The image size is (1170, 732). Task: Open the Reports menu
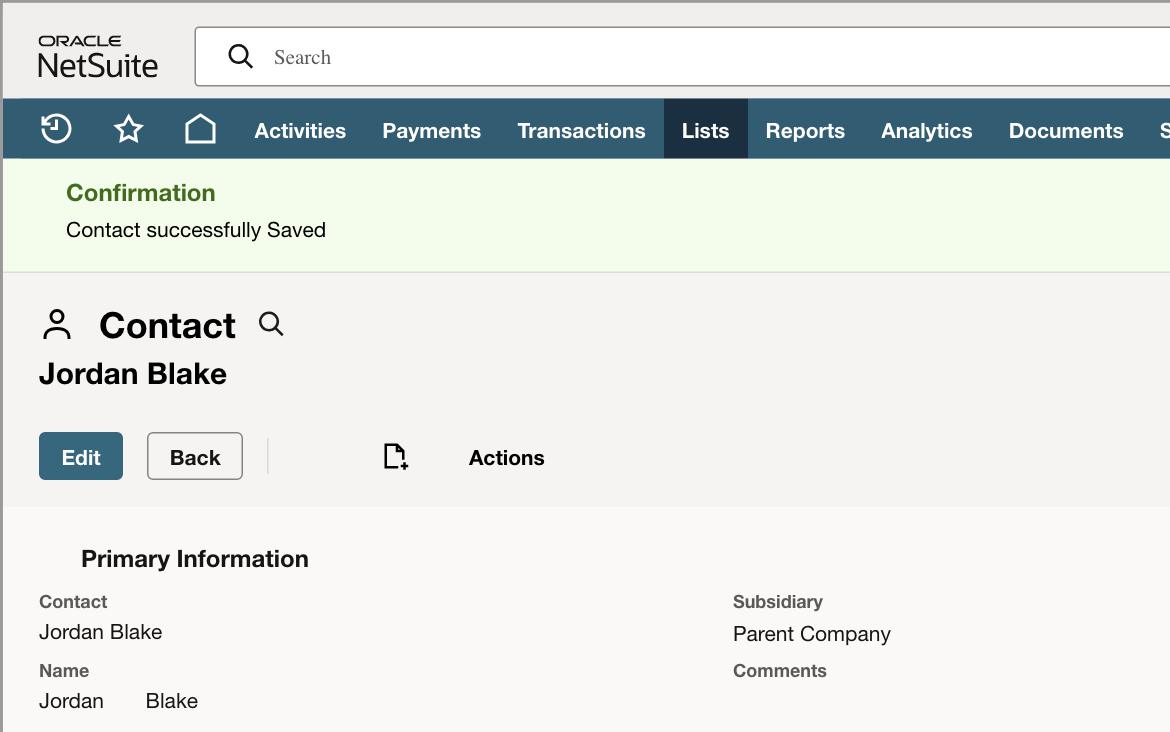coord(805,131)
